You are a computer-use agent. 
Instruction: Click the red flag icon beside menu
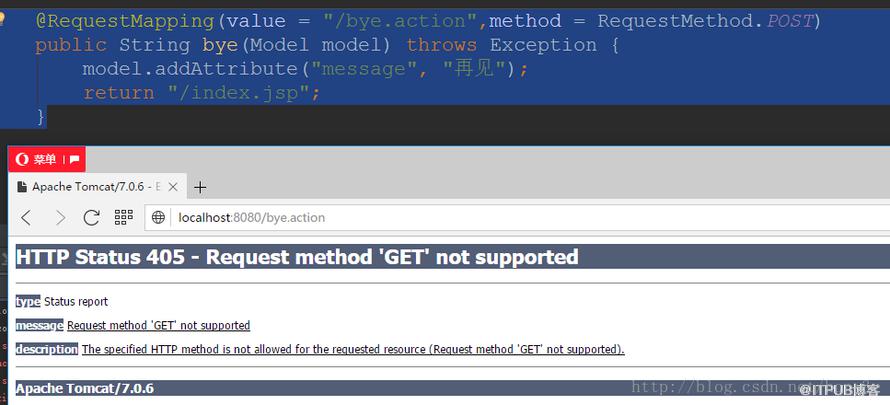[x=74, y=159]
